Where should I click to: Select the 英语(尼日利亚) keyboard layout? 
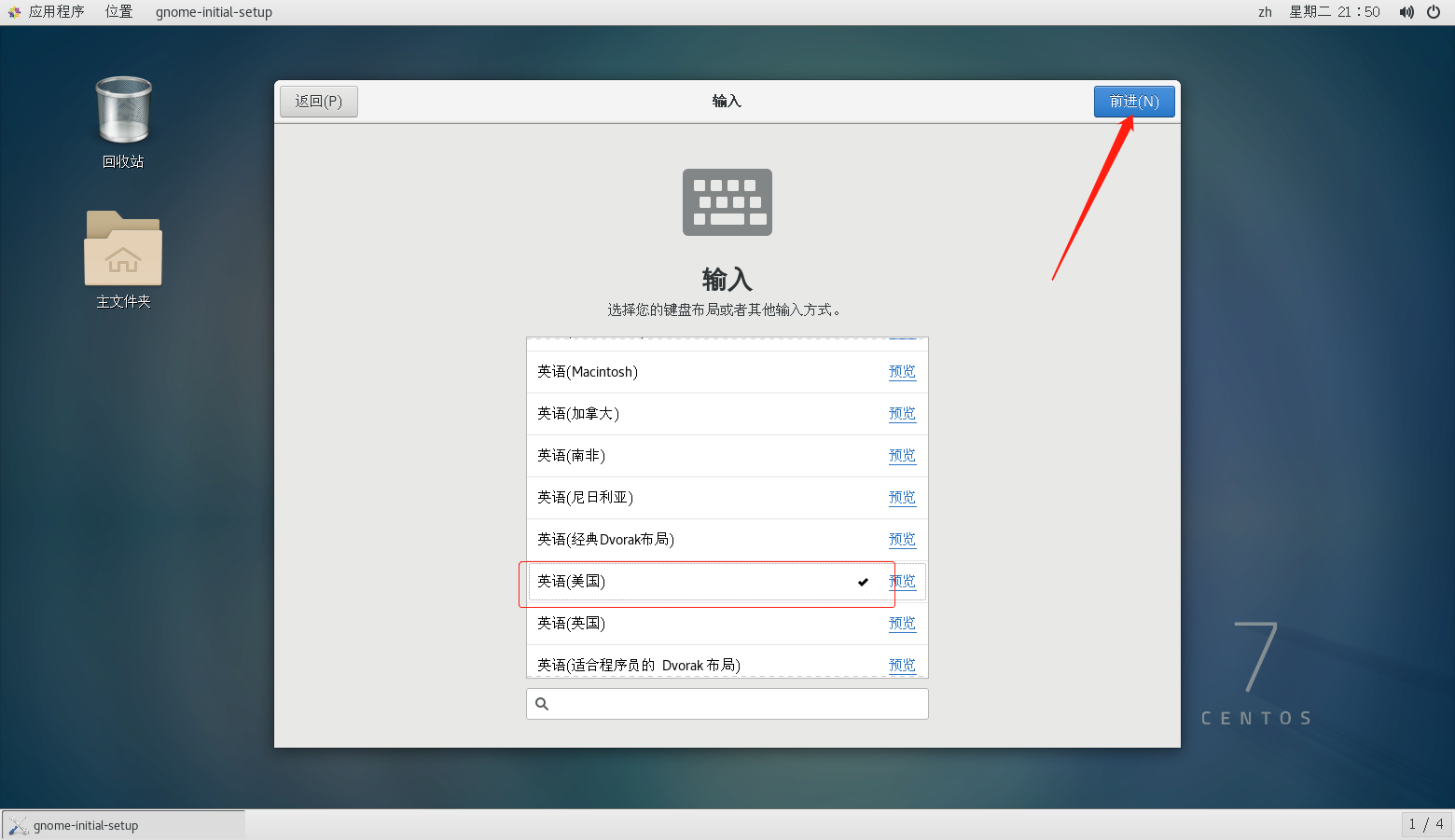coord(727,498)
